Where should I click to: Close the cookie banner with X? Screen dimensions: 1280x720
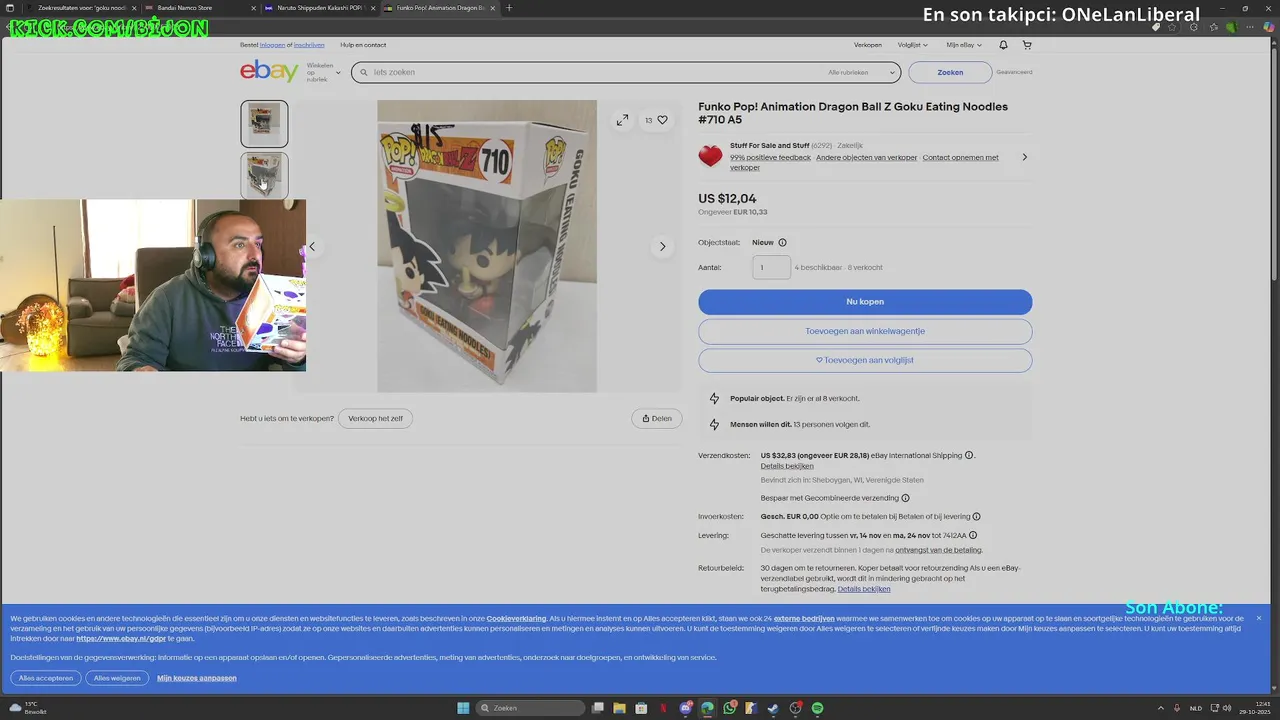tap(1259, 618)
